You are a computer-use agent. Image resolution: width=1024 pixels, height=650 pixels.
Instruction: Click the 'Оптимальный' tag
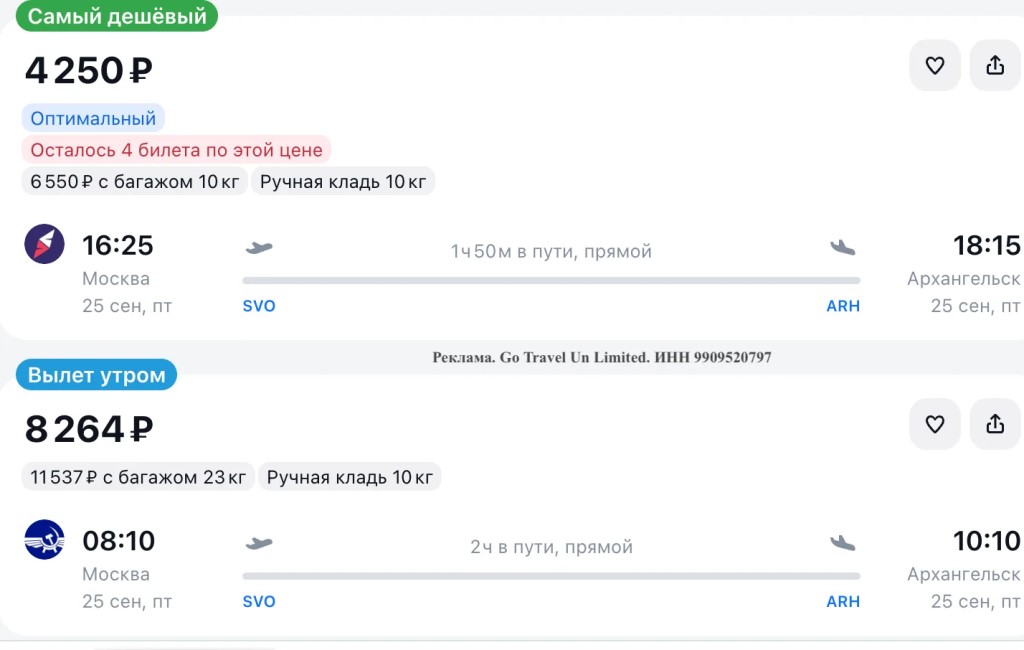click(93, 118)
